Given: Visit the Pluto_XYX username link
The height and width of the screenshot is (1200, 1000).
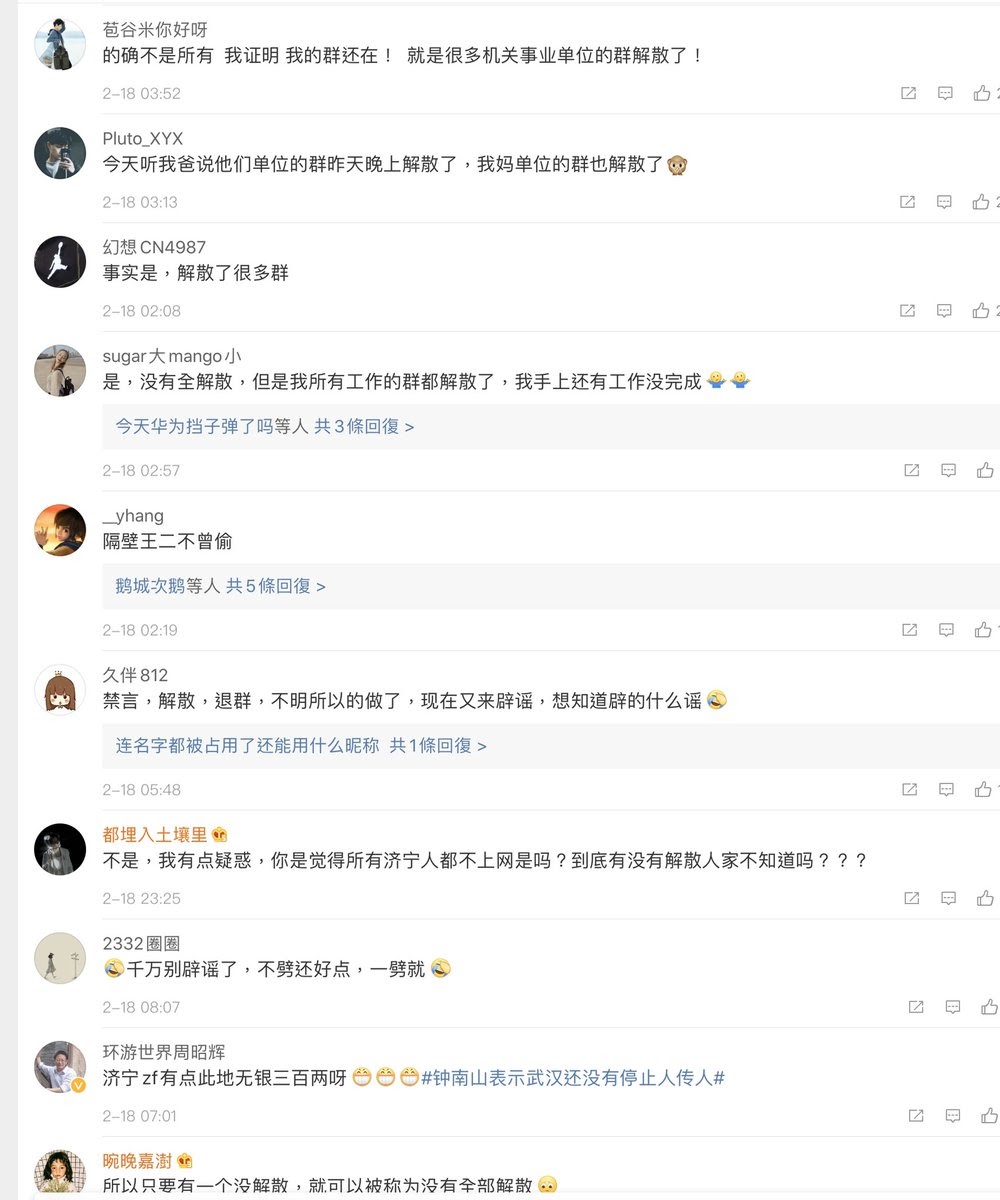Looking at the screenshot, I should coord(142,138).
